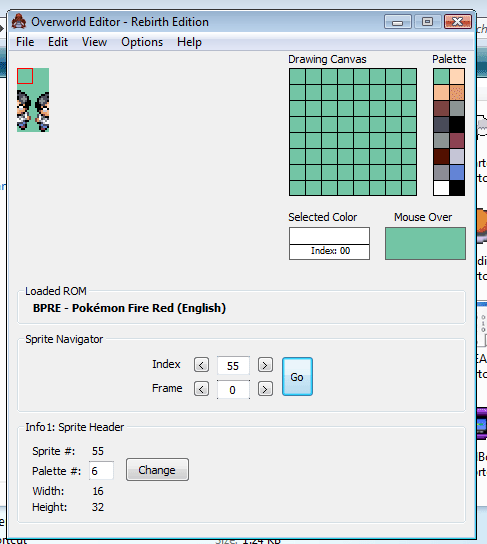Pick the dotted orange palette swatch

457,93
